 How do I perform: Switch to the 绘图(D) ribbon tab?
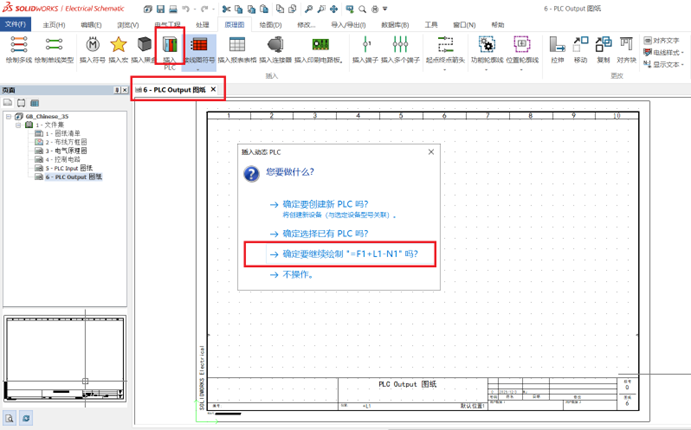tap(270, 25)
